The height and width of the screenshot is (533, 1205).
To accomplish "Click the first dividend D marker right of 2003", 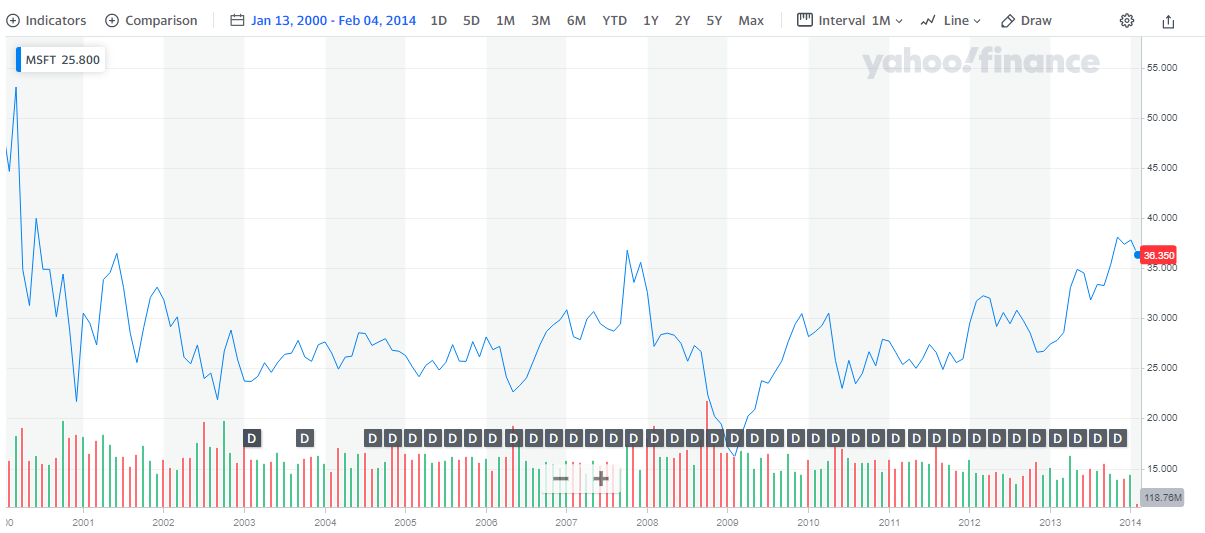I will click(252, 438).
